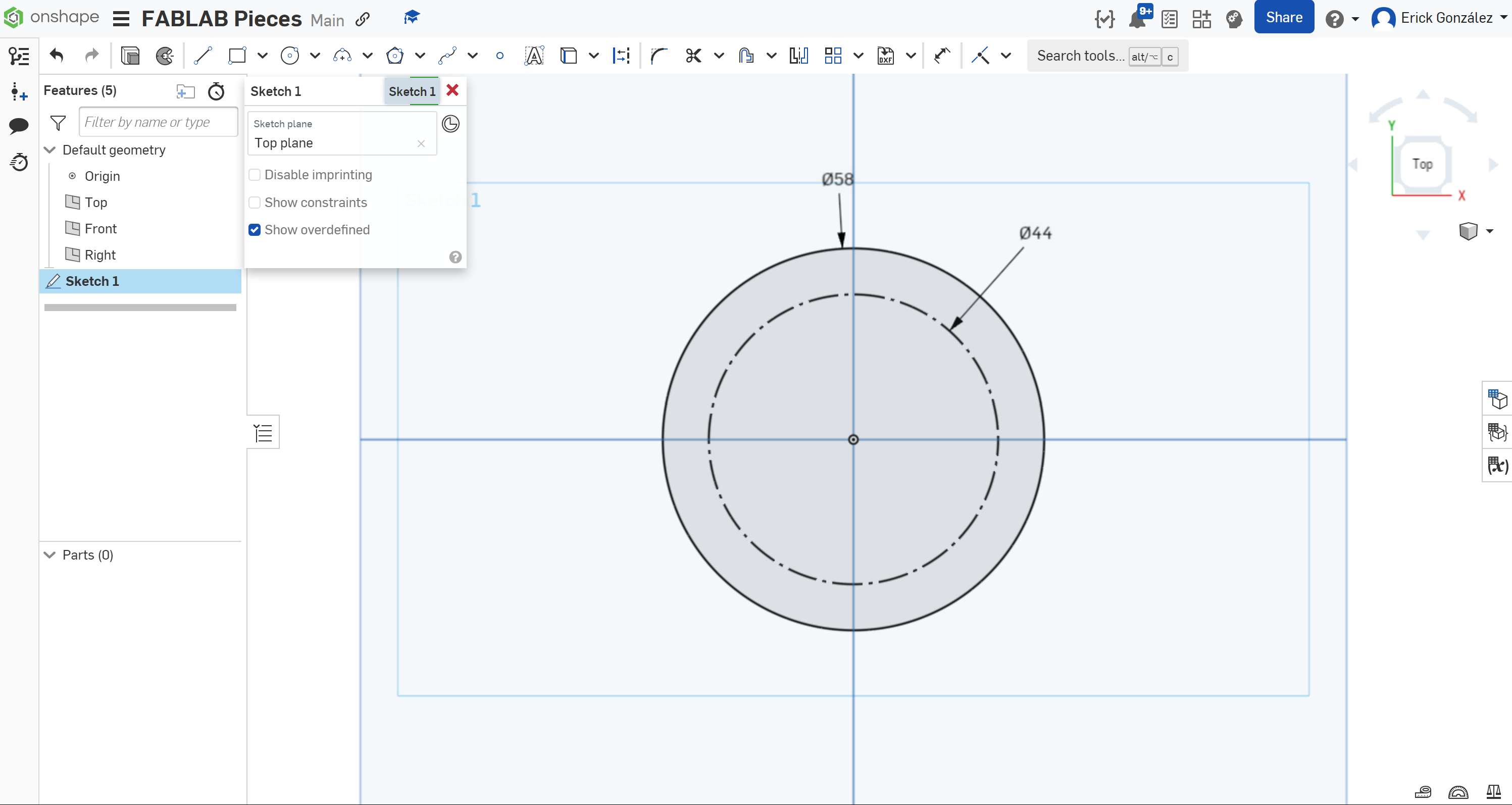Open the Help menu
Viewport: 1512px width, 805px height.
(1342, 19)
